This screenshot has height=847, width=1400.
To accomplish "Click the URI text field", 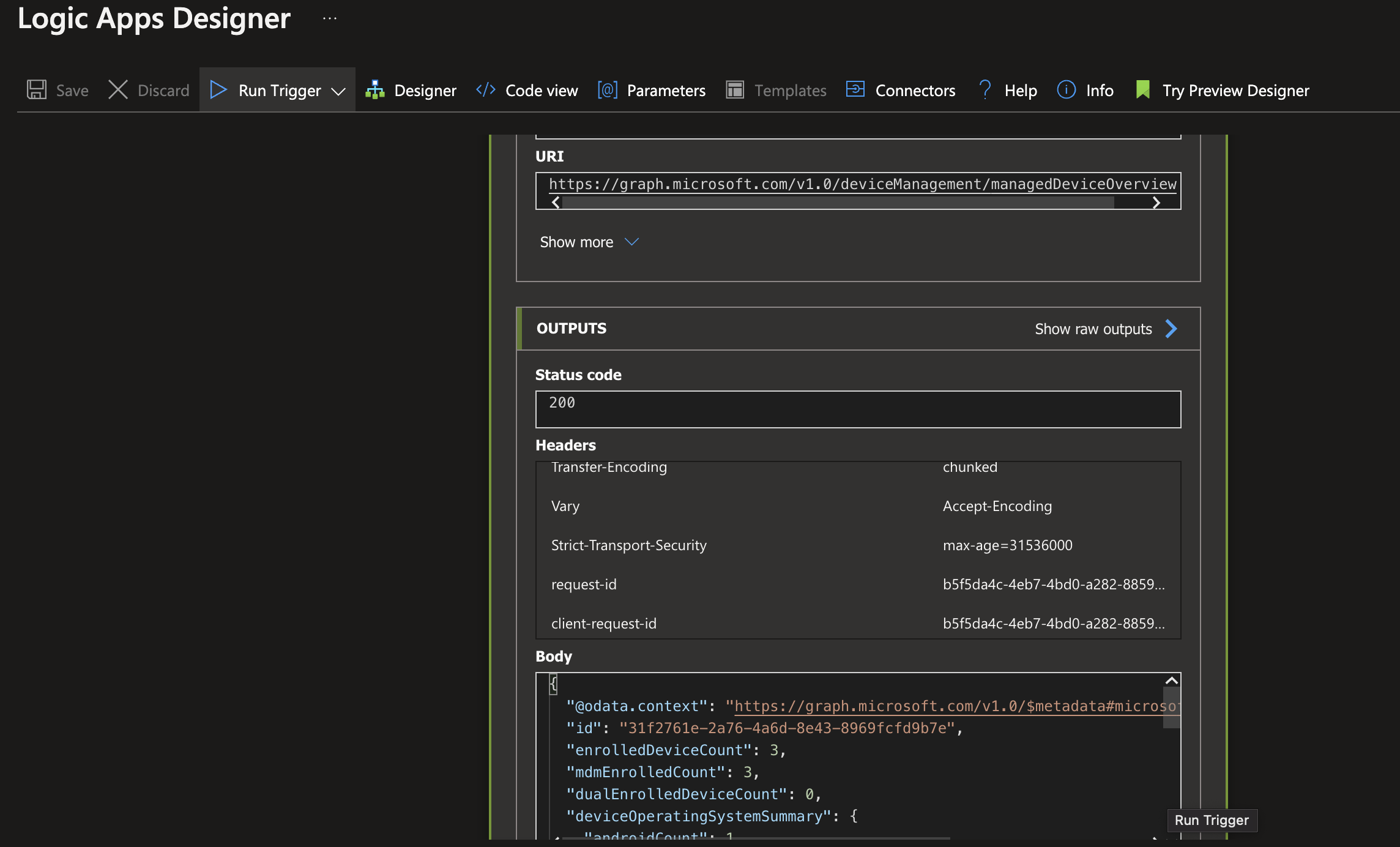I will [857, 184].
